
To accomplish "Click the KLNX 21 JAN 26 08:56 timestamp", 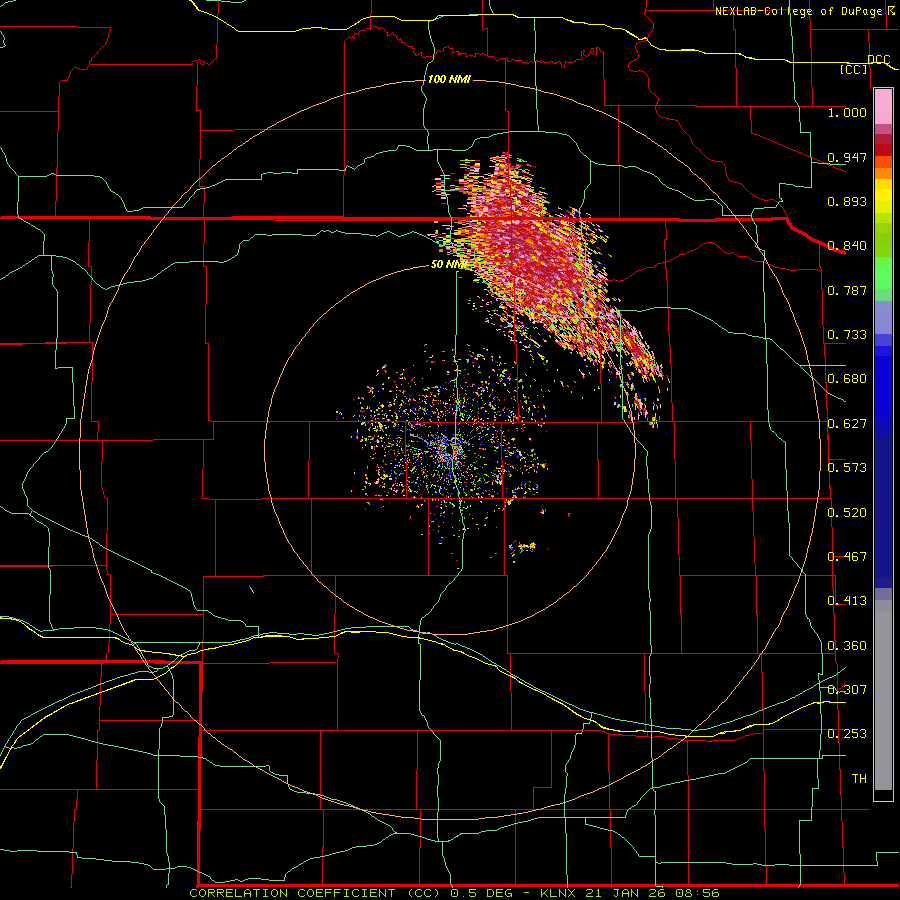I will point(630,893).
